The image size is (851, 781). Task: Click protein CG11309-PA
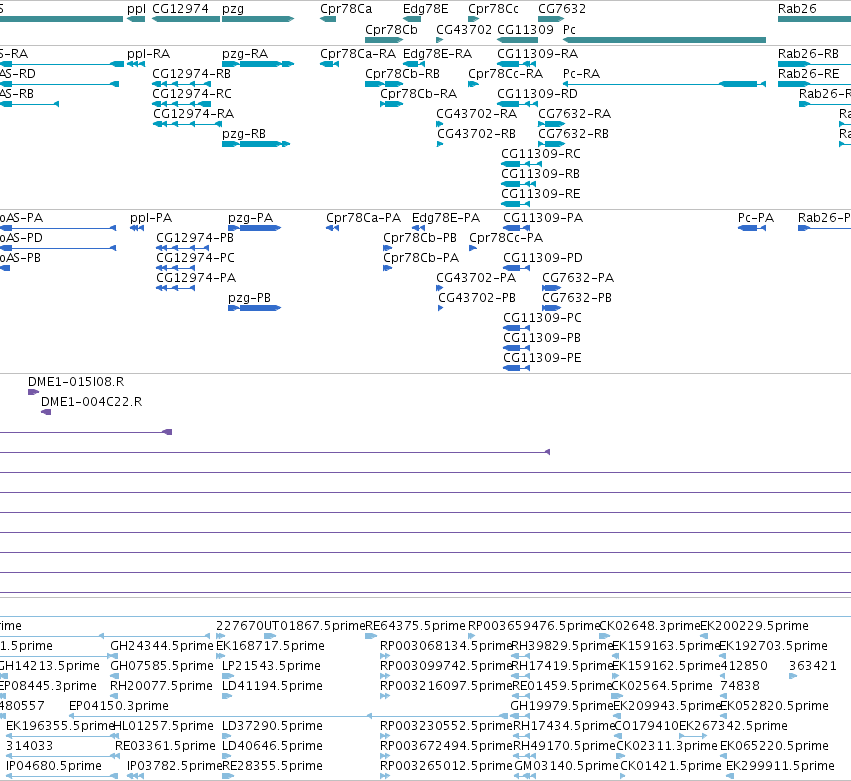pos(516,228)
